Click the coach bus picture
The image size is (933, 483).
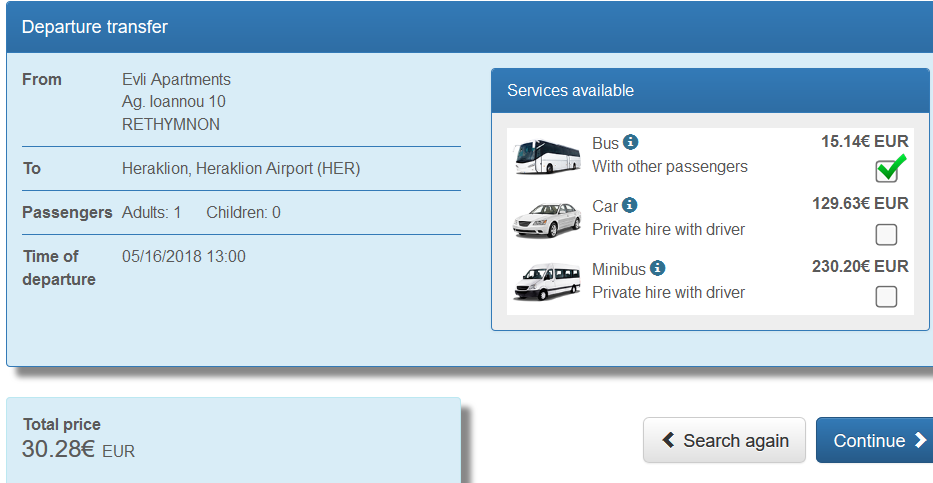point(547,157)
